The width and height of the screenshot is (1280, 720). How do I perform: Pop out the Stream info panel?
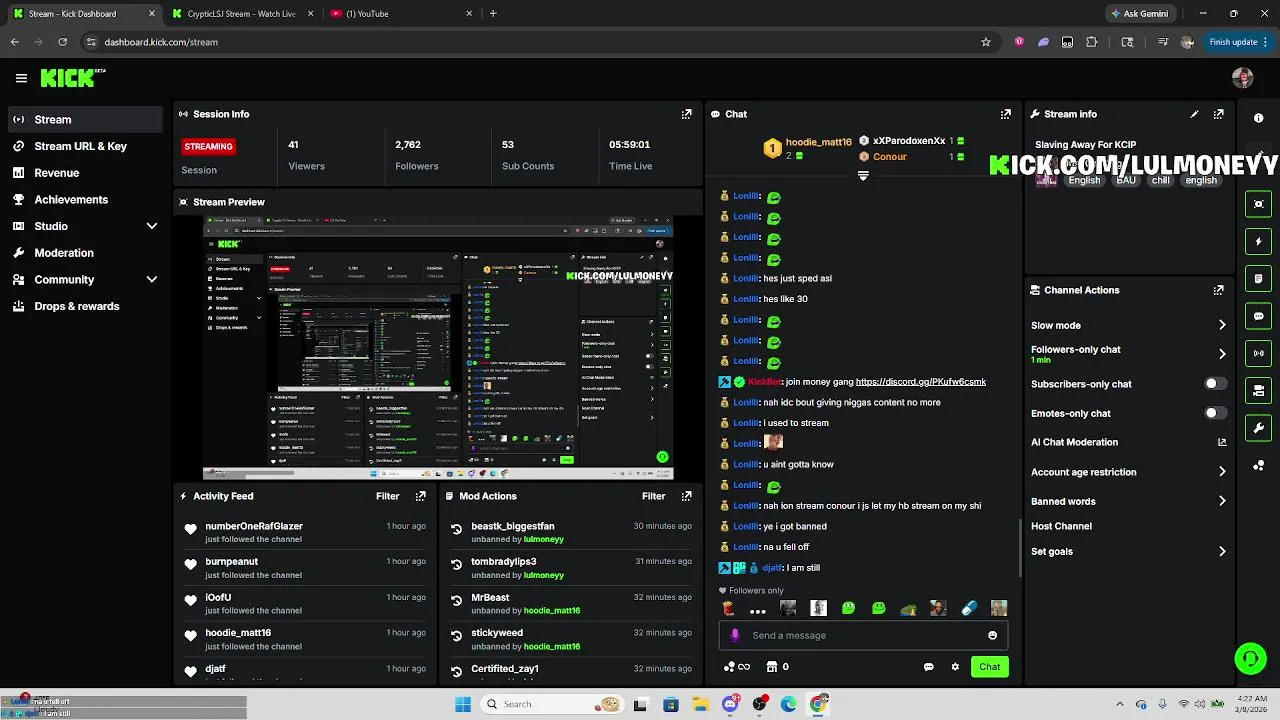pos(1218,114)
